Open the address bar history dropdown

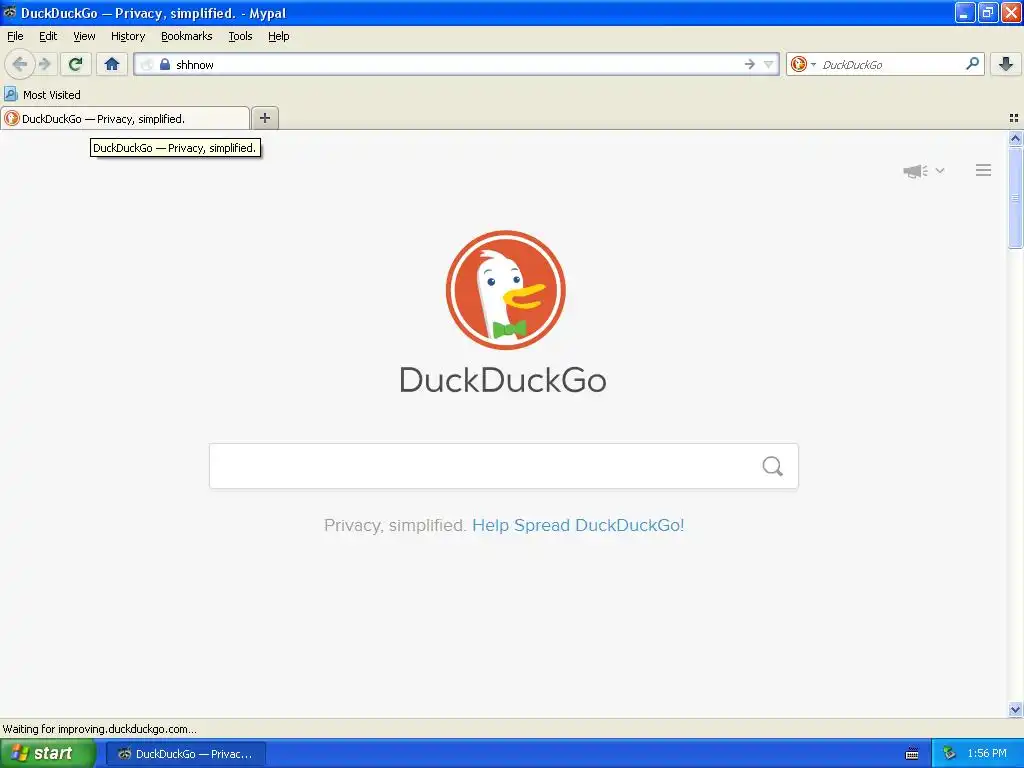(769, 64)
